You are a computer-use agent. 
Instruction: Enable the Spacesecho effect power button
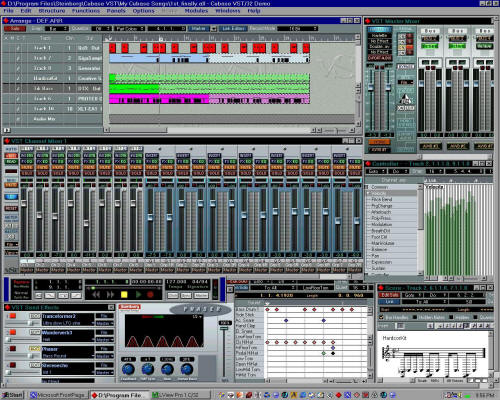tap(13, 365)
